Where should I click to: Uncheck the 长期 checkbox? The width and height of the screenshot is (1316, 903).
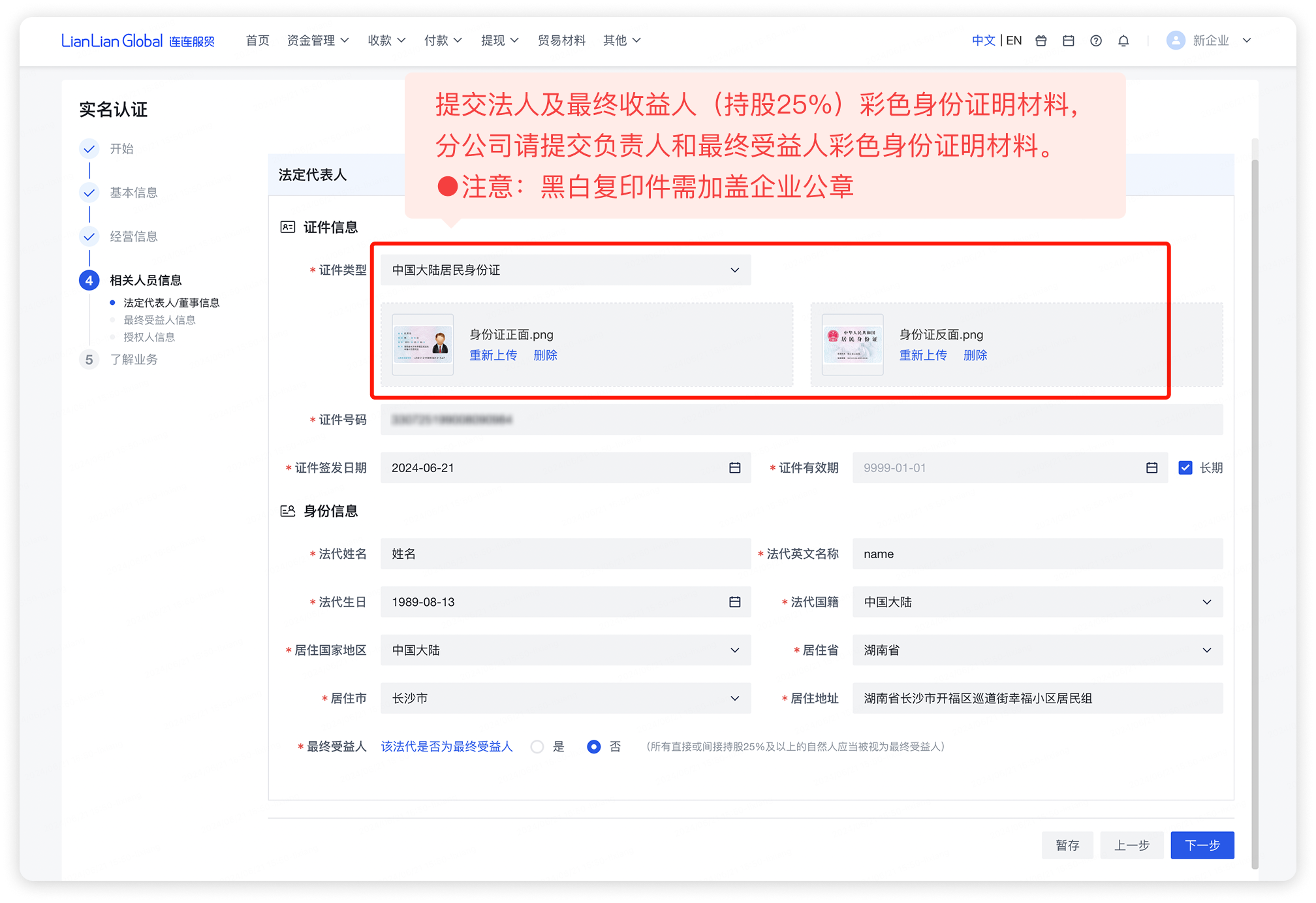coord(1185,467)
